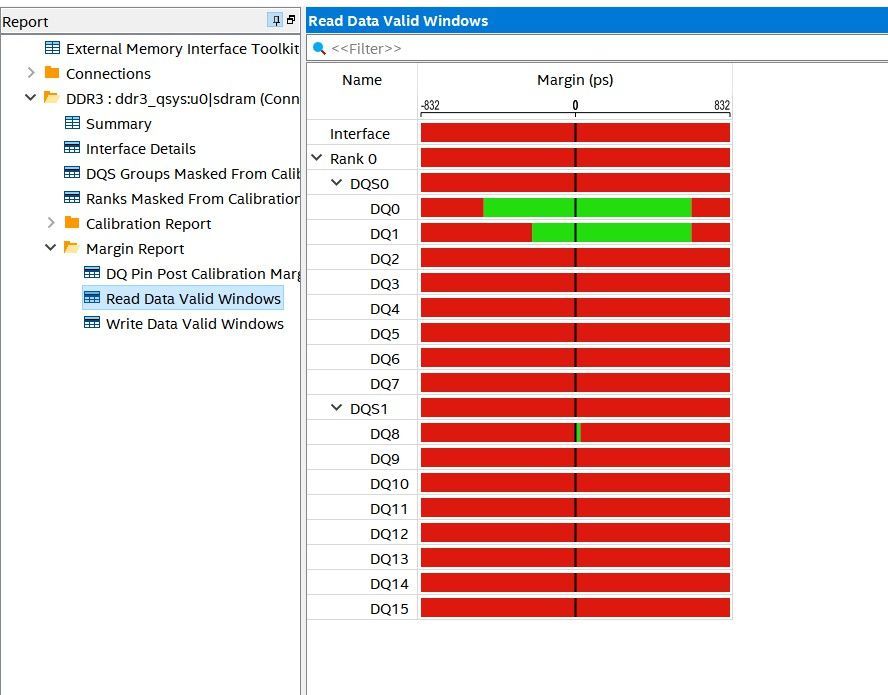Image resolution: width=888 pixels, height=695 pixels.
Task: Open Interface Details report
Action: 140,148
